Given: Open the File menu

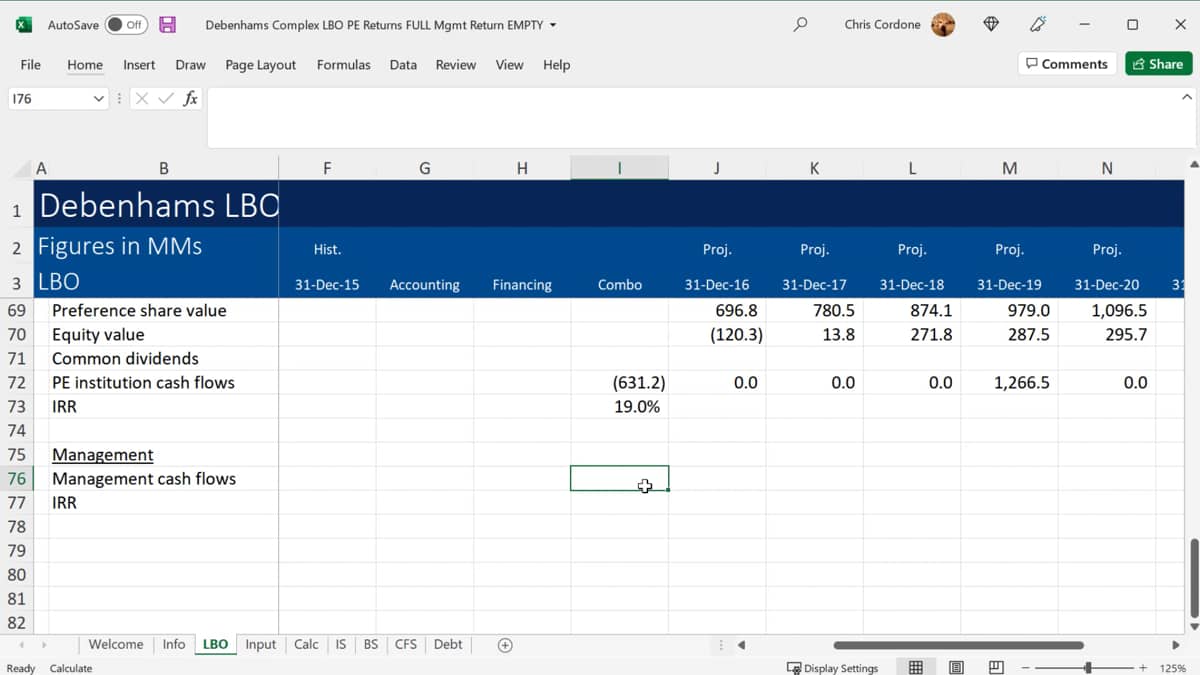Looking at the screenshot, I should coord(31,64).
